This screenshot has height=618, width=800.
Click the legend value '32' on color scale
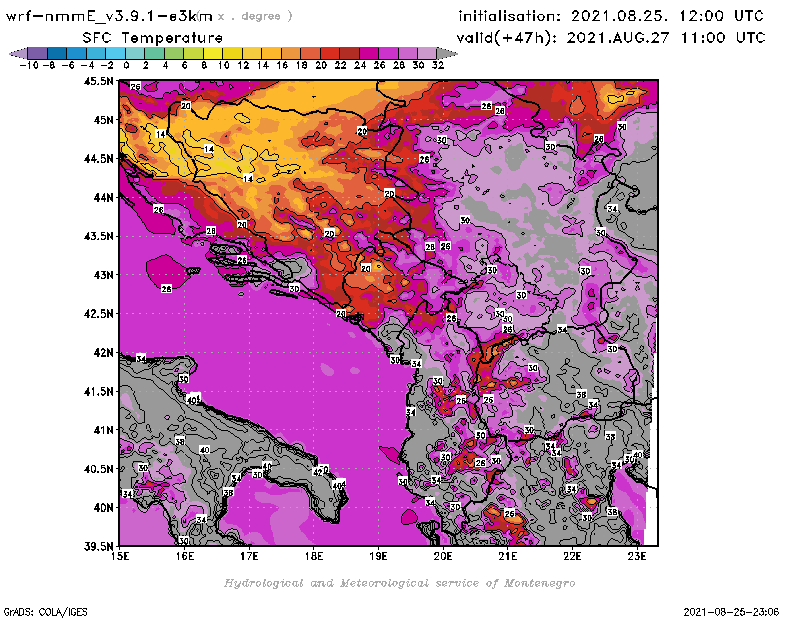tap(438, 65)
